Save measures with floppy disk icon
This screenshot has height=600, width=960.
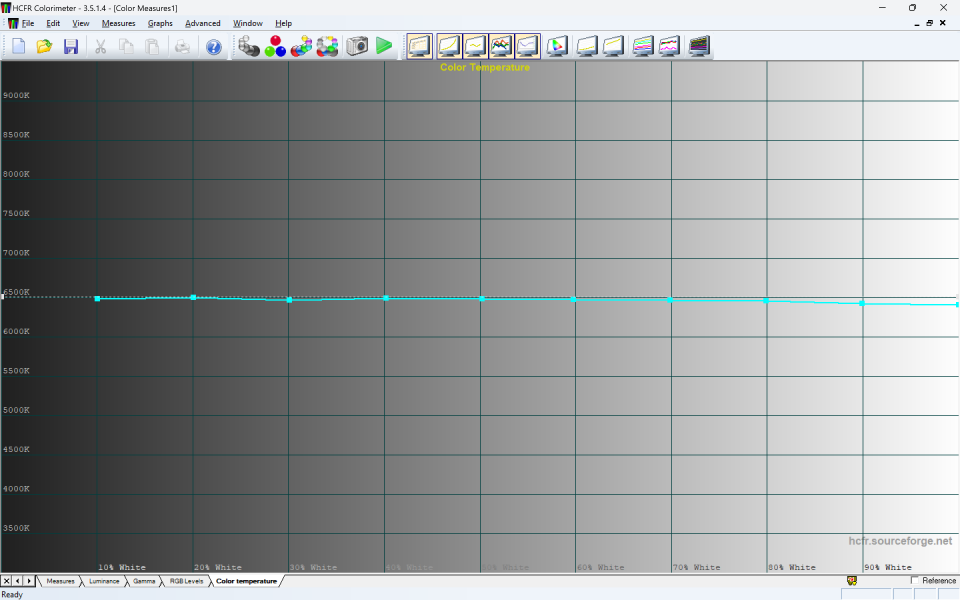coord(71,46)
